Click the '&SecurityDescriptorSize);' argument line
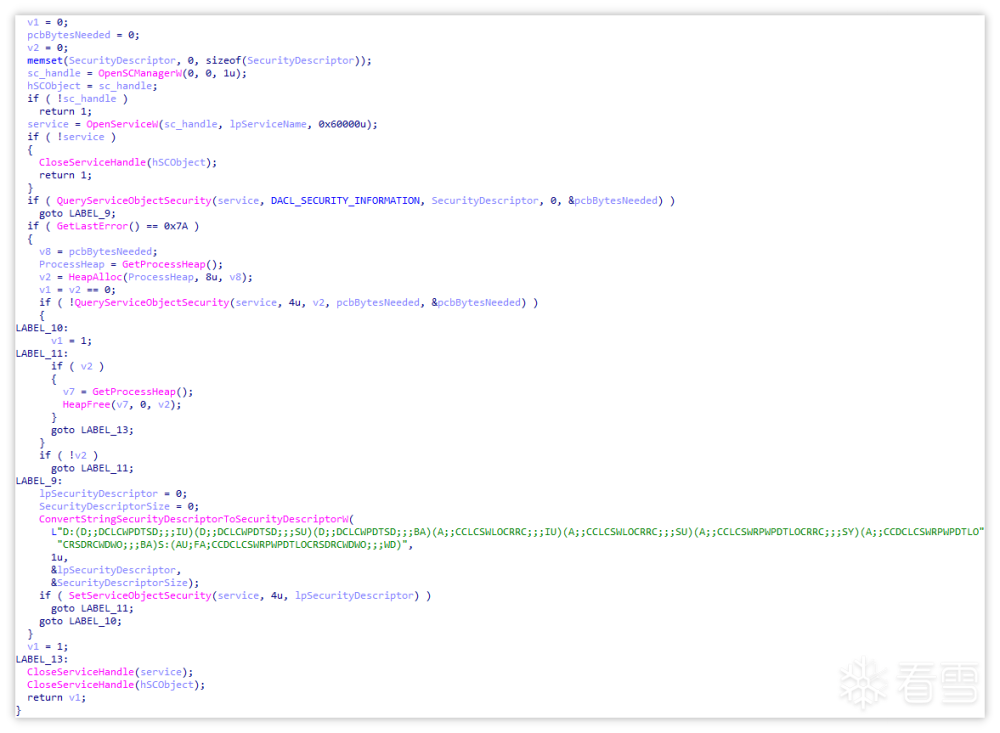The image size is (1000, 733). click(x=125, y=583)
